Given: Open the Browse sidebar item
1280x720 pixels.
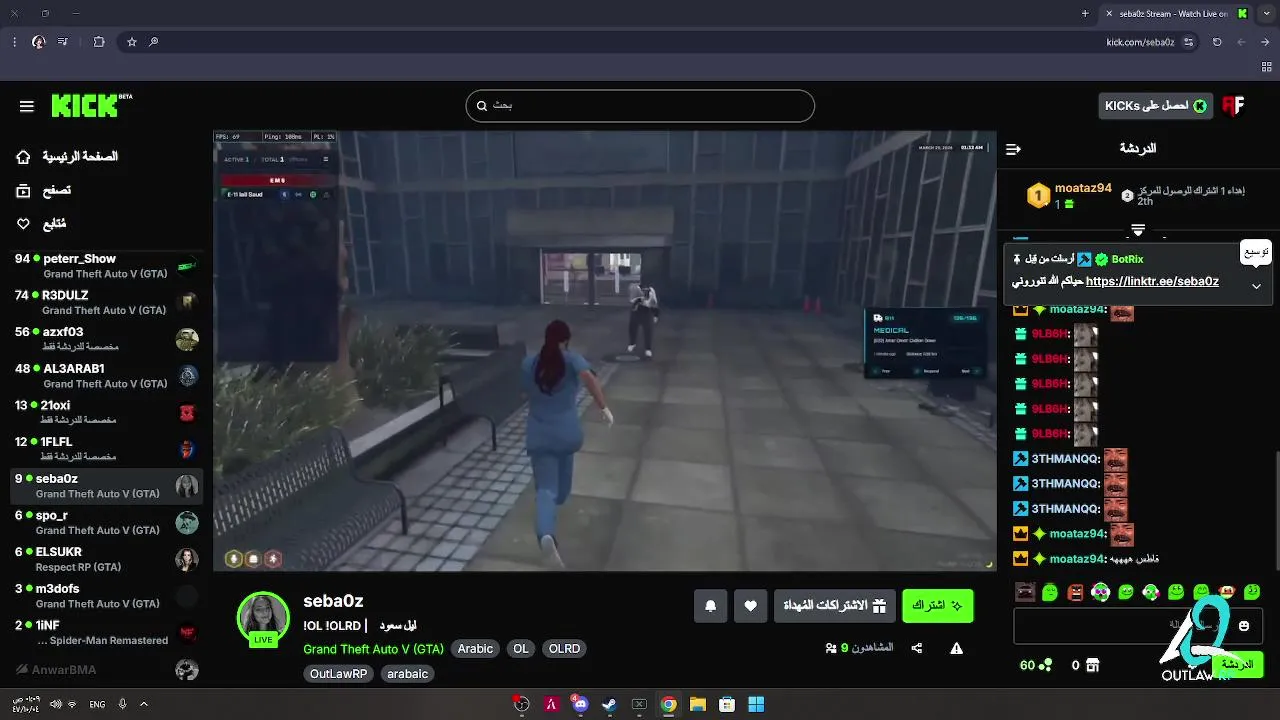Looking at the screenshot, I should coord(43,190).
